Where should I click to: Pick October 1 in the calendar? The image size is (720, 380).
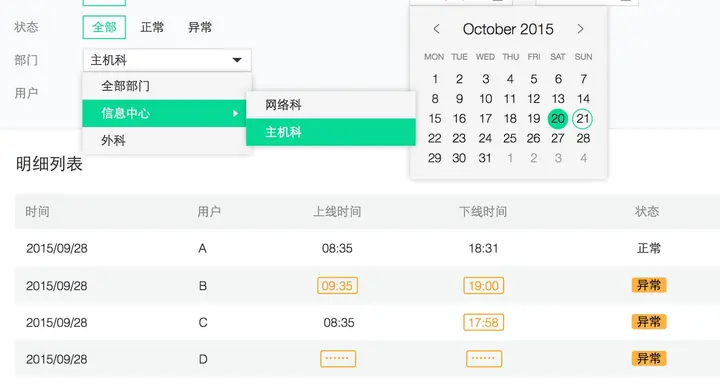pos(435,79)
